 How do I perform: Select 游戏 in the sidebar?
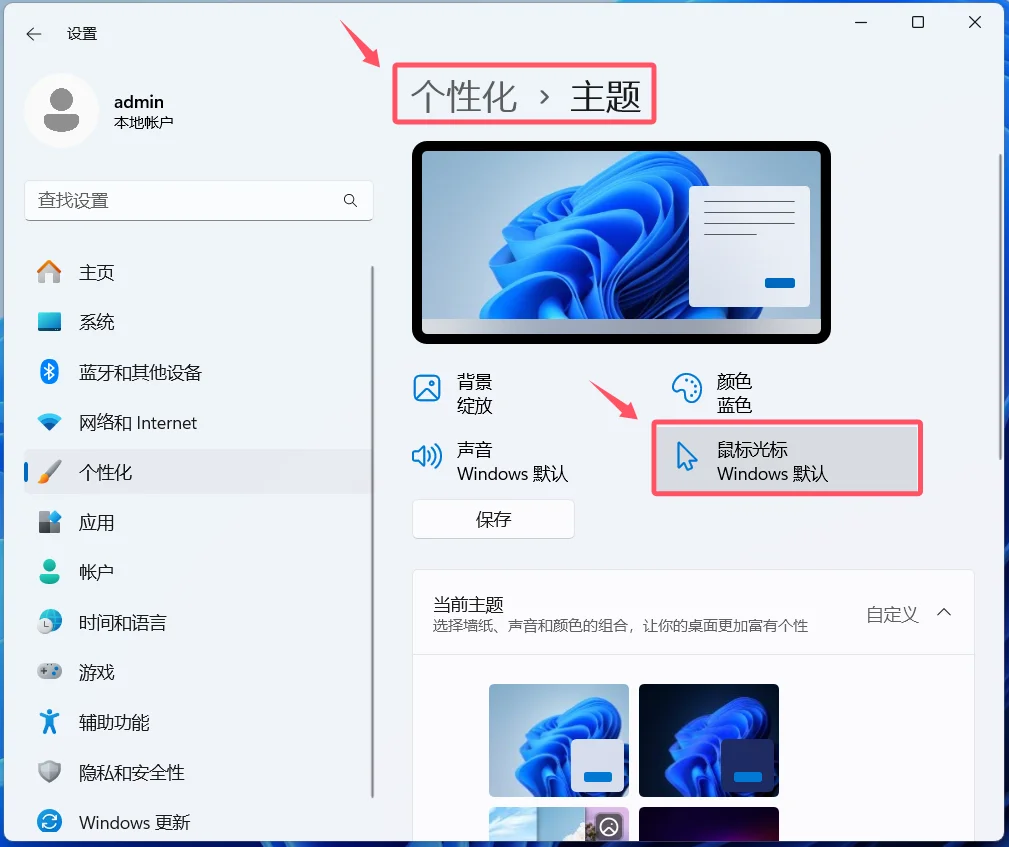[96, 672]
